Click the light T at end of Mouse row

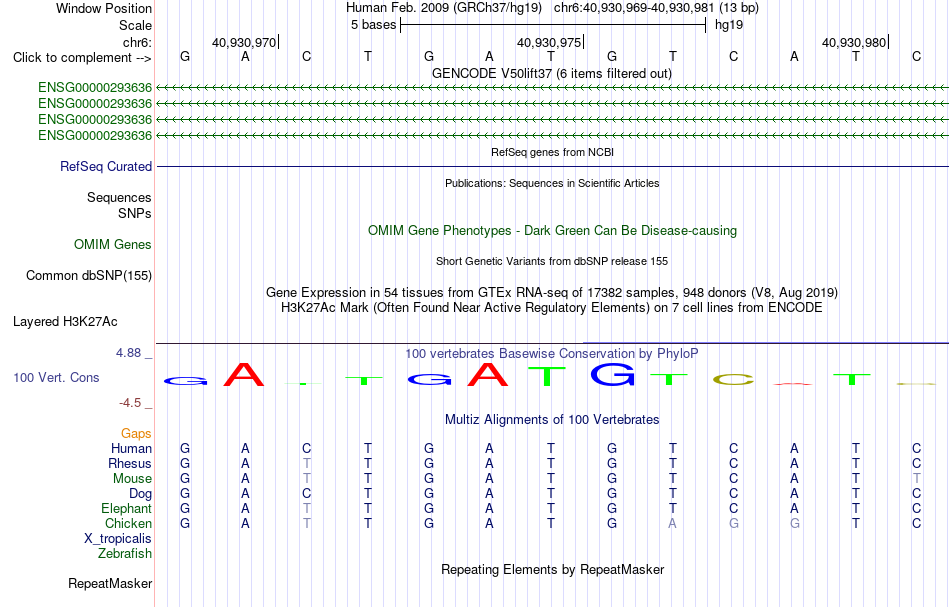(917, 479)
